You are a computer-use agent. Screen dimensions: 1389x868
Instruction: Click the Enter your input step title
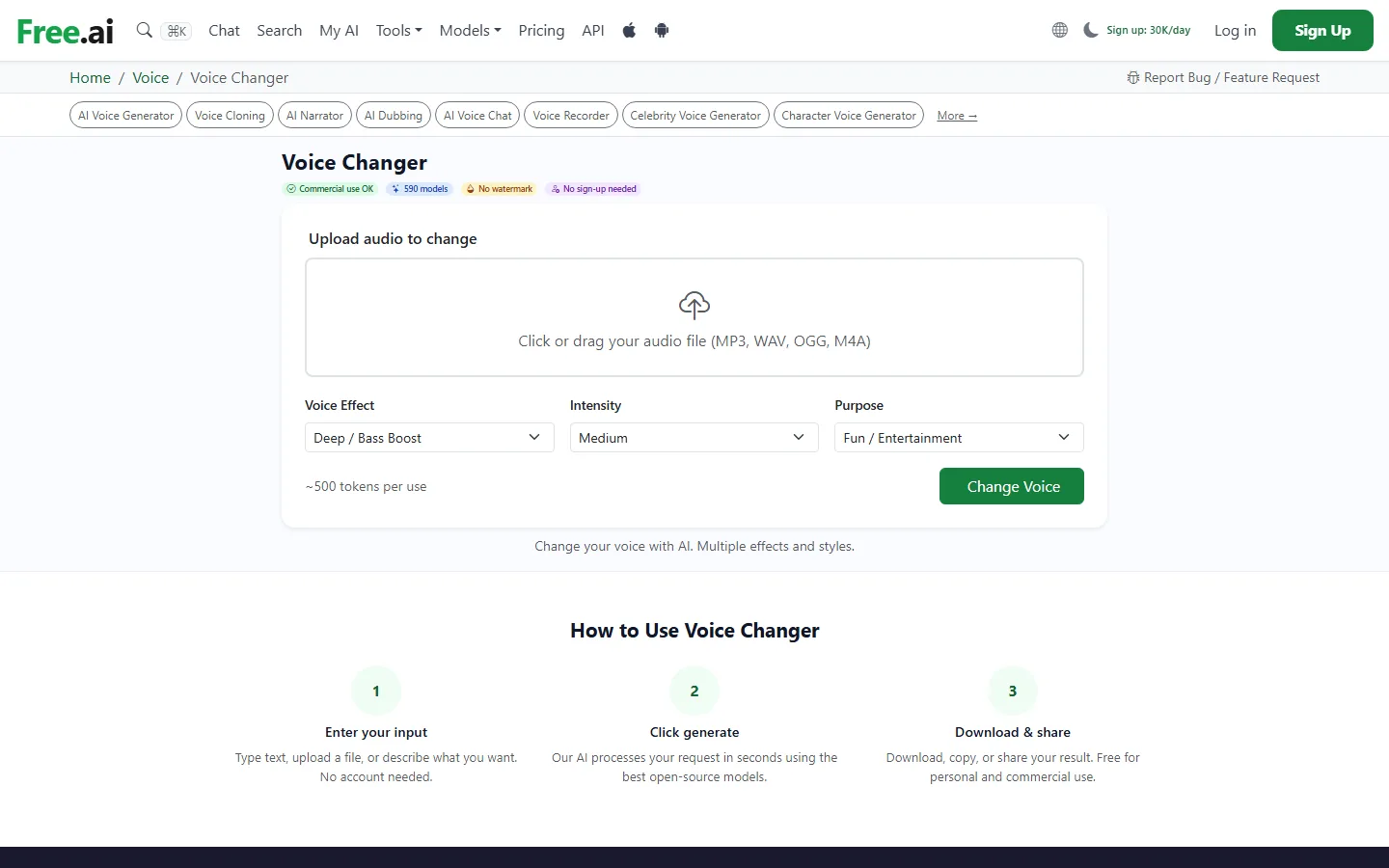pos(376,732)
